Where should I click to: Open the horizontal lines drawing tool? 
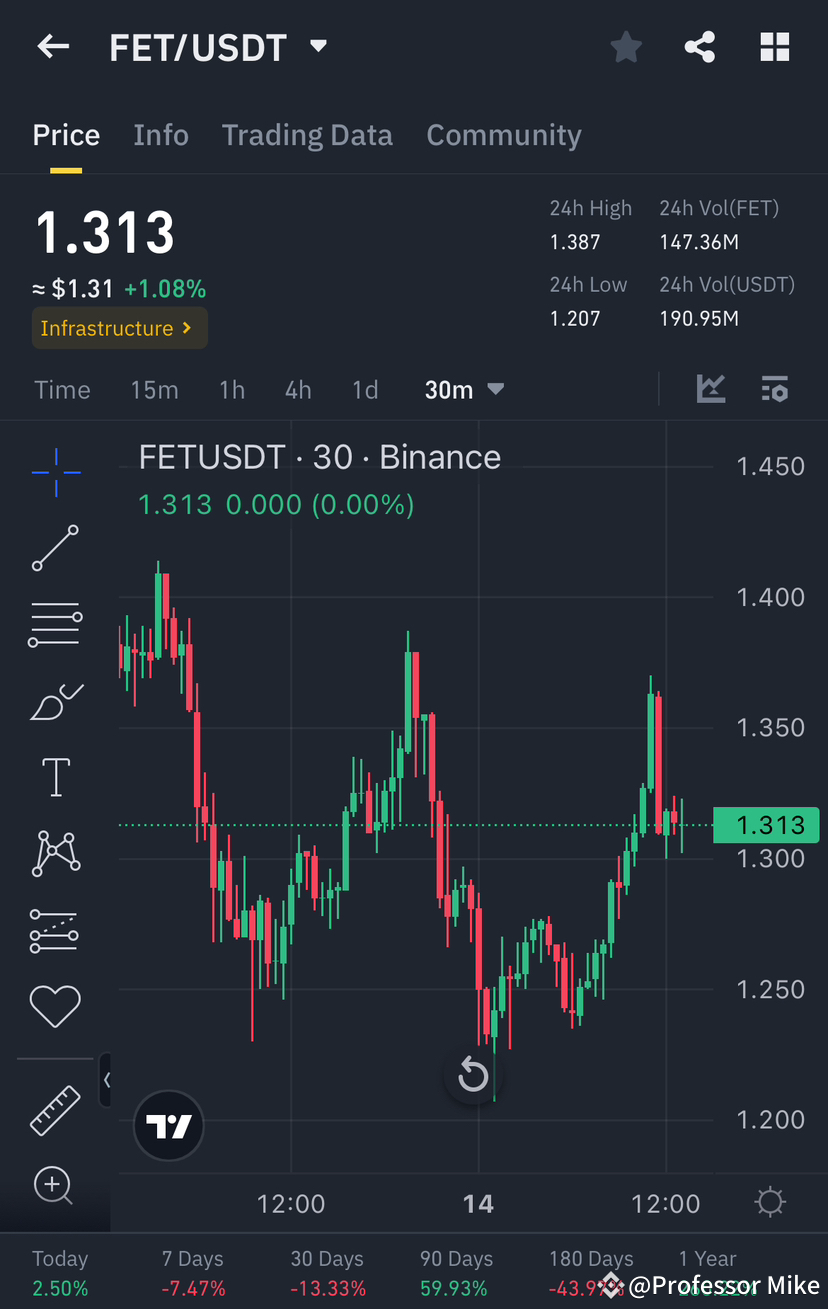coord(55,624)
